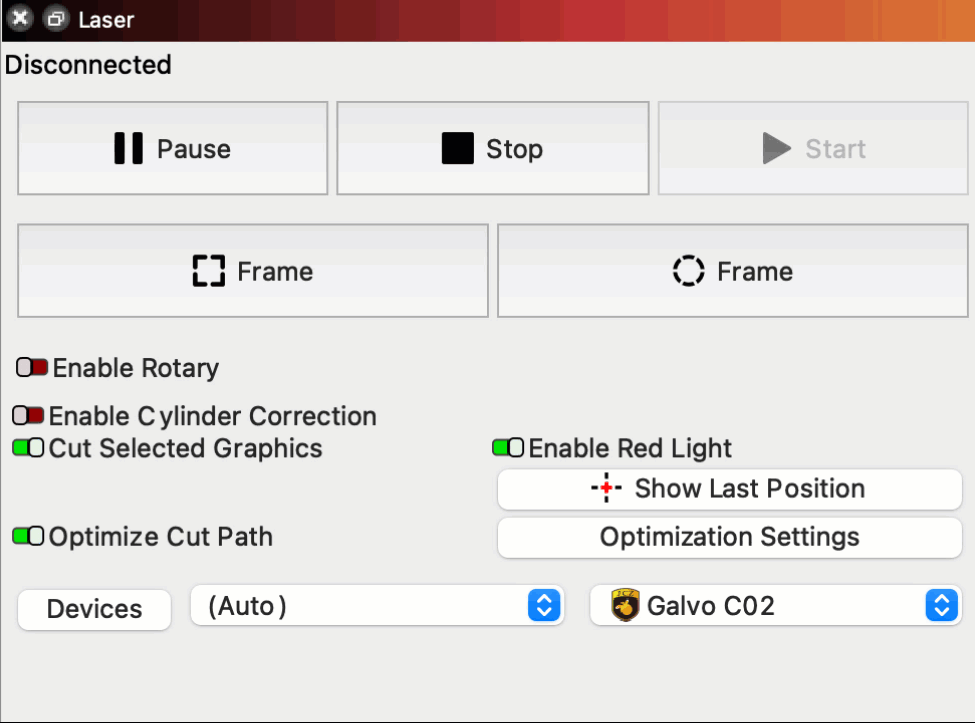975x723 pixels.
Task: Turn on Enable Cylinder Correction
Action: click(28, 416)
